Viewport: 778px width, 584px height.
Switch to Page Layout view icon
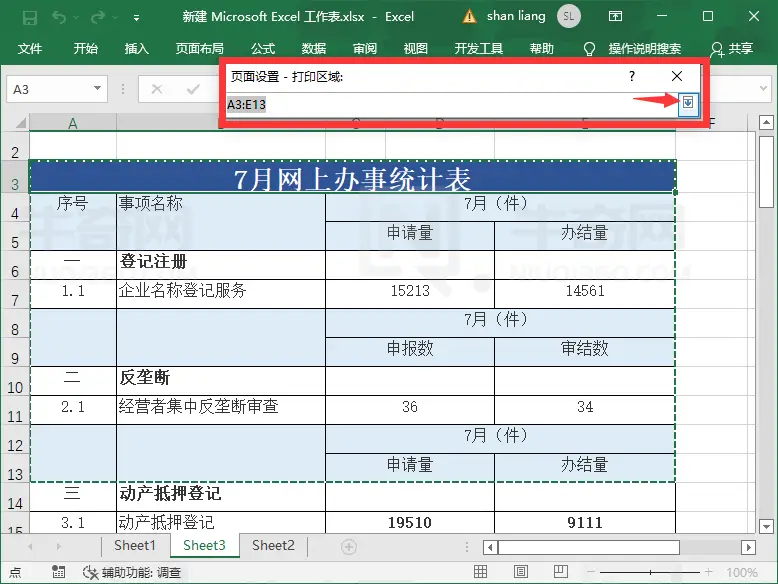(x=520, y=572)
